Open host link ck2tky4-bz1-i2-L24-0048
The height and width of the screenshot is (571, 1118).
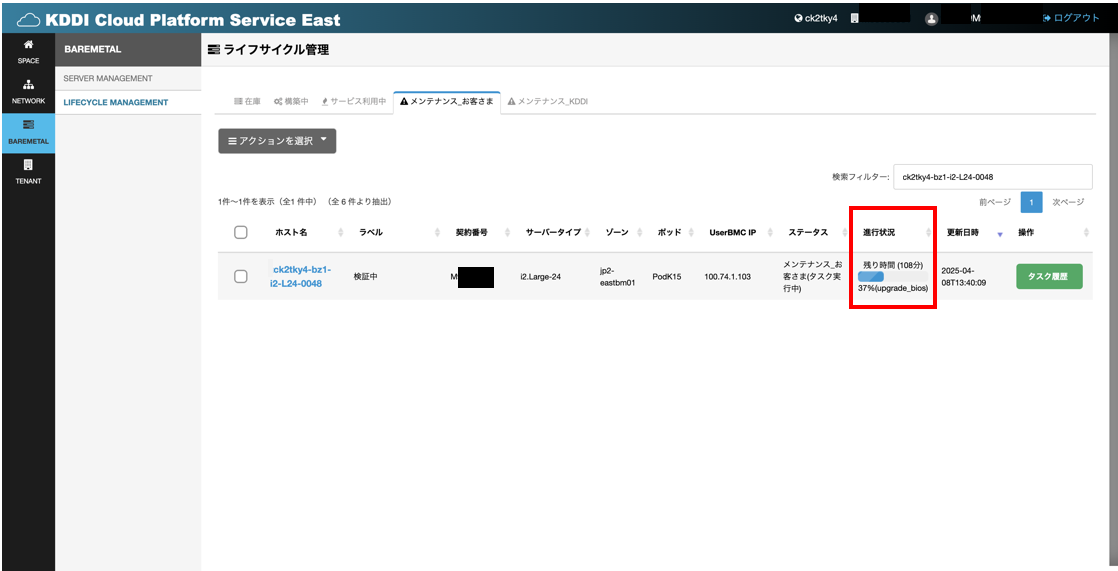tap(301, 277)
